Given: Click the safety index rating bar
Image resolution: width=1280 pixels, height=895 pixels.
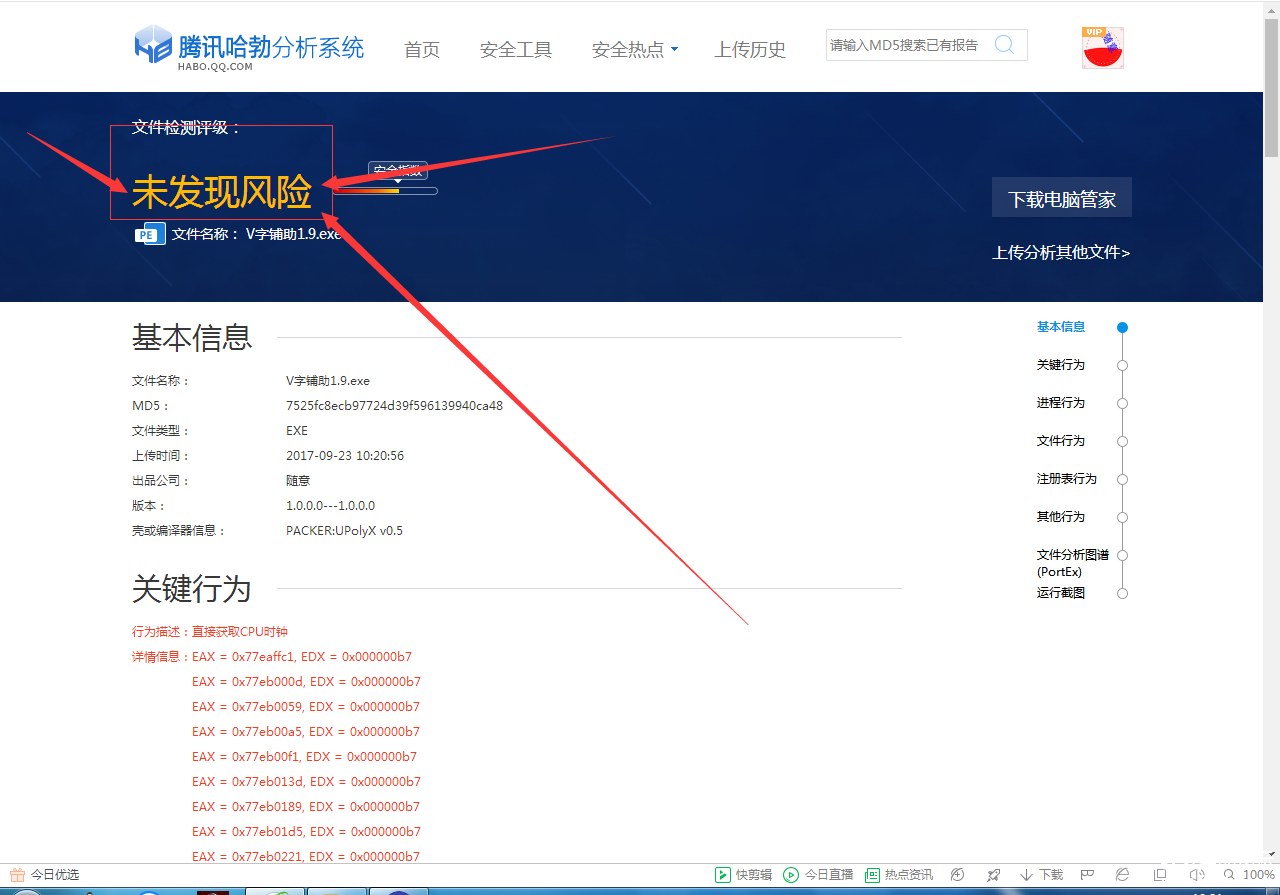Looking at the screenshot, I should [386, 190].
